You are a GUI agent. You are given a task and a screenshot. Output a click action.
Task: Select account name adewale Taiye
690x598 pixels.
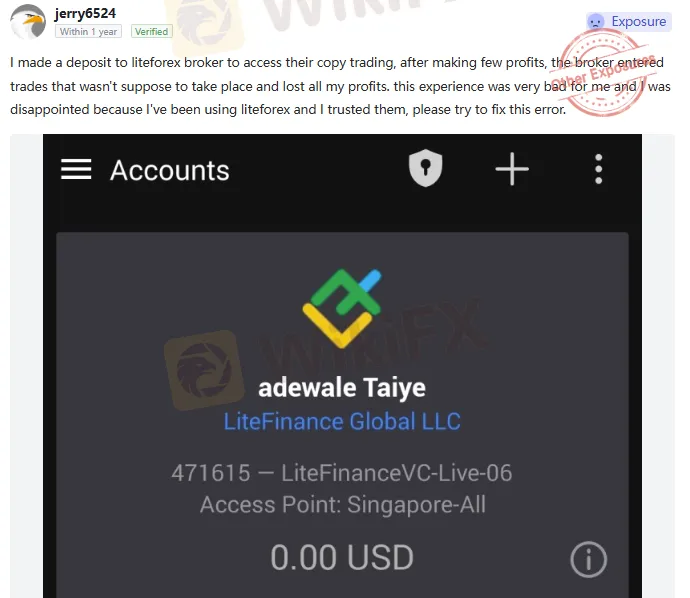point(342,388)
